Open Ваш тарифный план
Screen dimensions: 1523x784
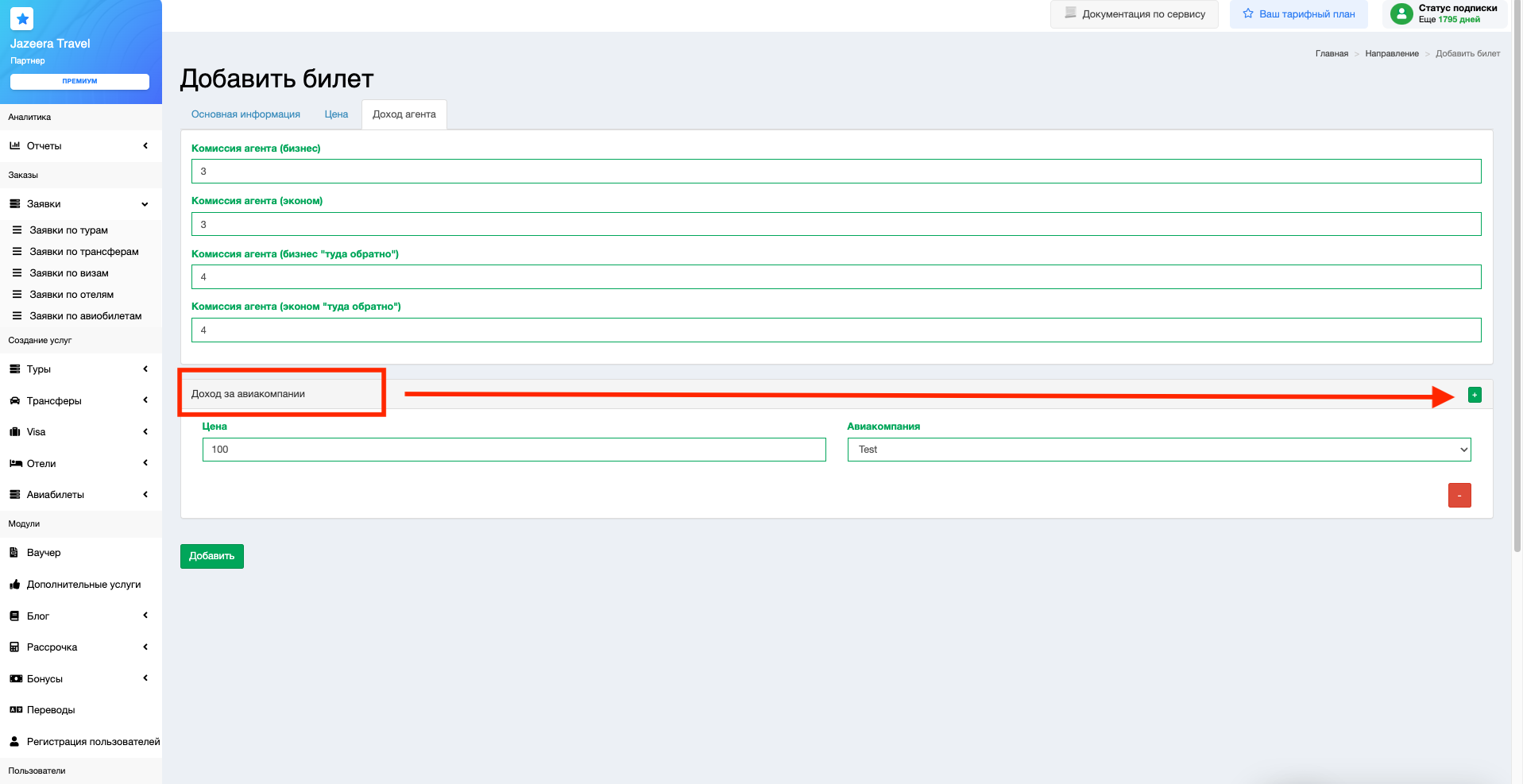[1298, 14]
